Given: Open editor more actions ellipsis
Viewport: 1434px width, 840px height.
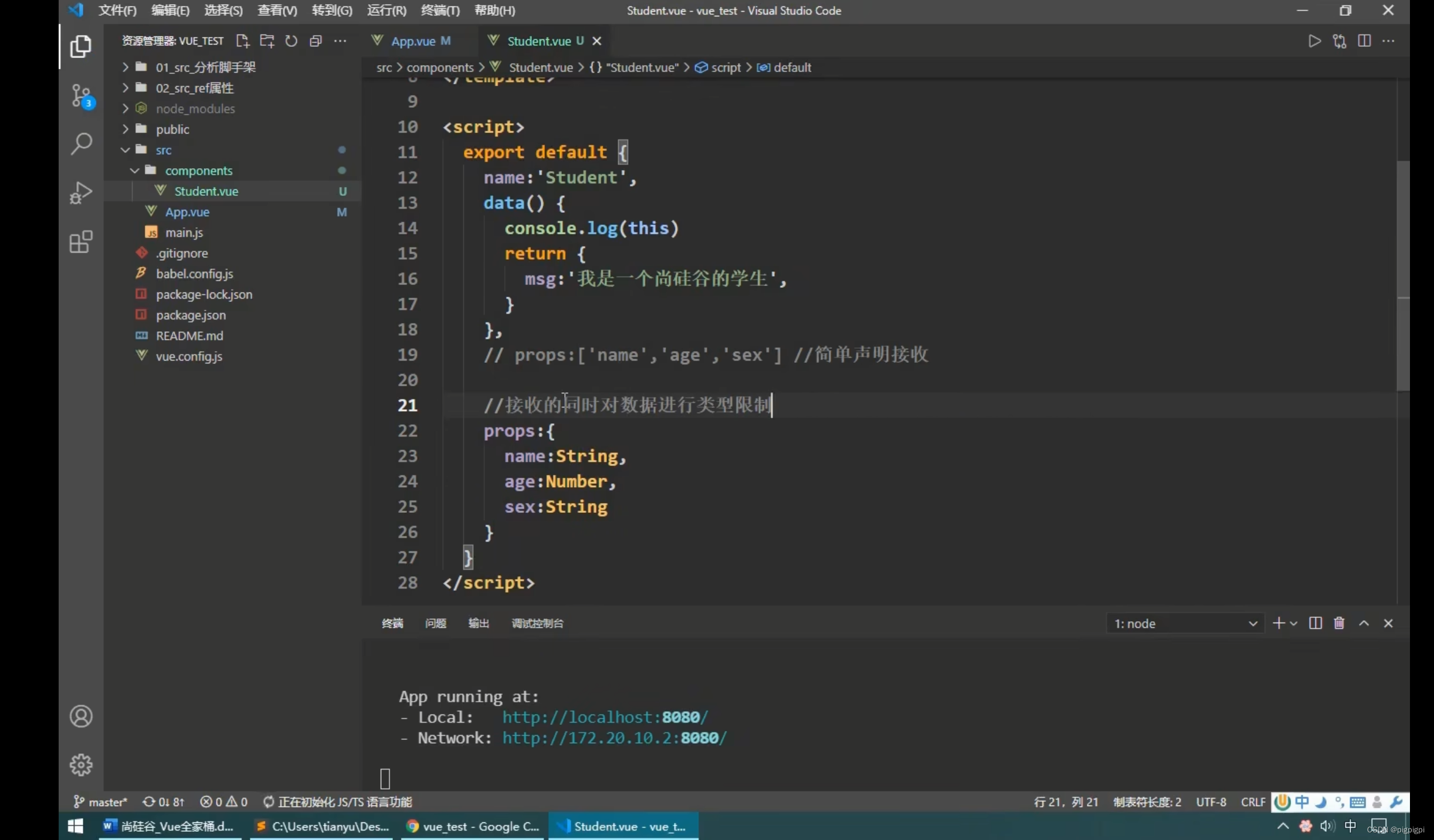Looking at the screenshot, I should [x=1388, y=41].
